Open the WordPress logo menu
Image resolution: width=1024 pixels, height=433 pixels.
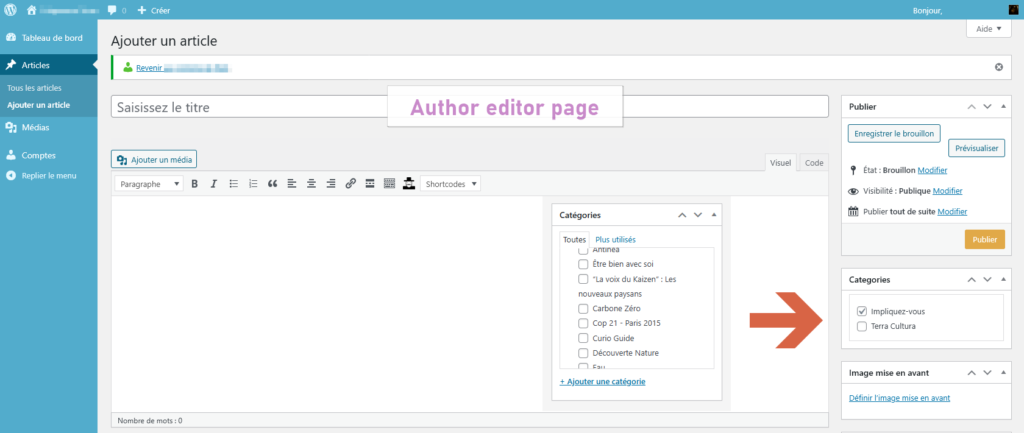coord(10,10)
